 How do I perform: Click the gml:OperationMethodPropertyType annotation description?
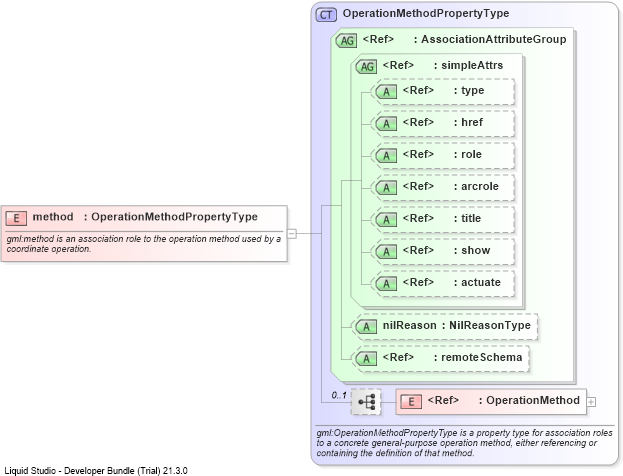click(464, 443)
